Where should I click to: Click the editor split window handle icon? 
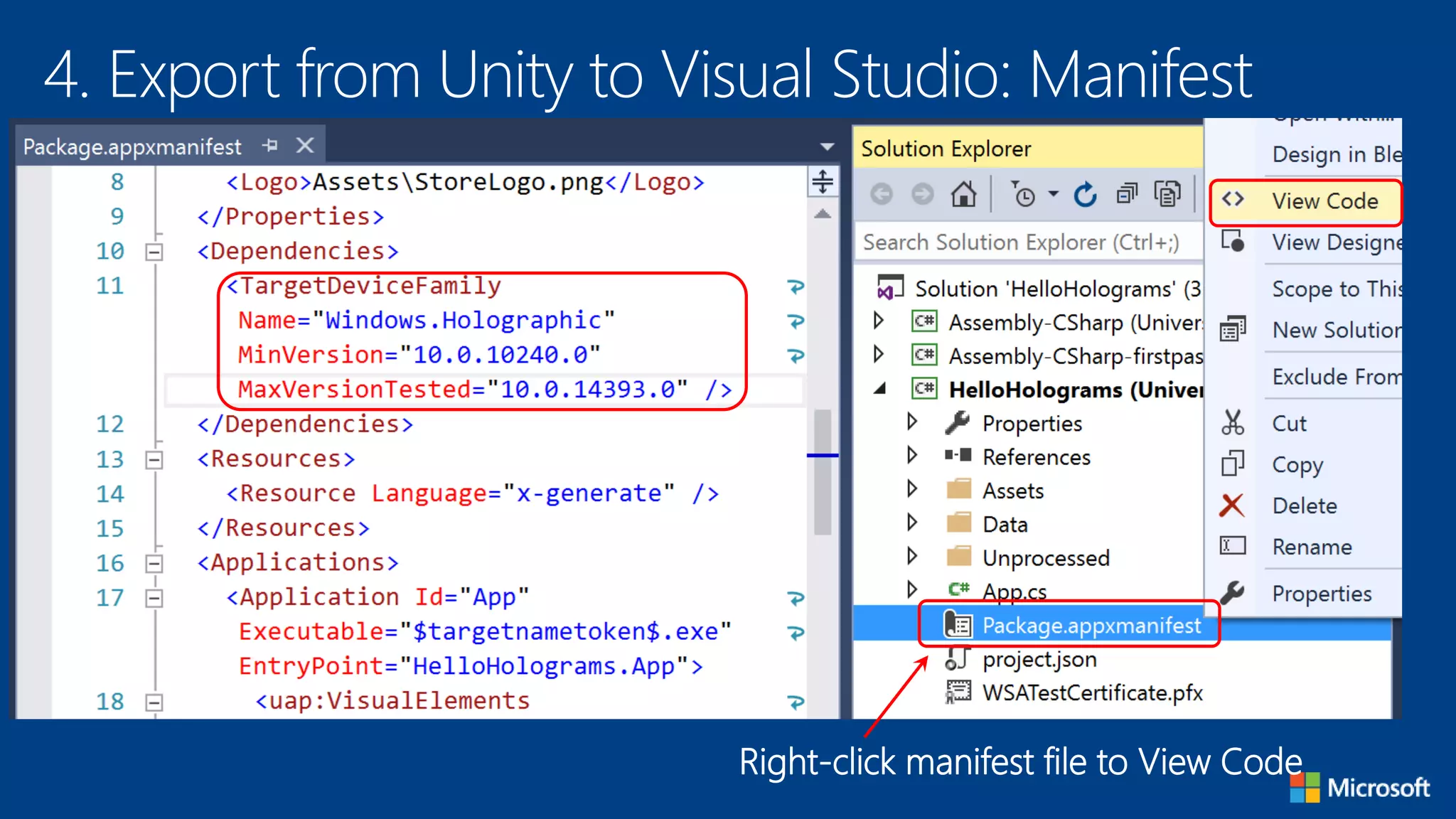click(823, 182)
